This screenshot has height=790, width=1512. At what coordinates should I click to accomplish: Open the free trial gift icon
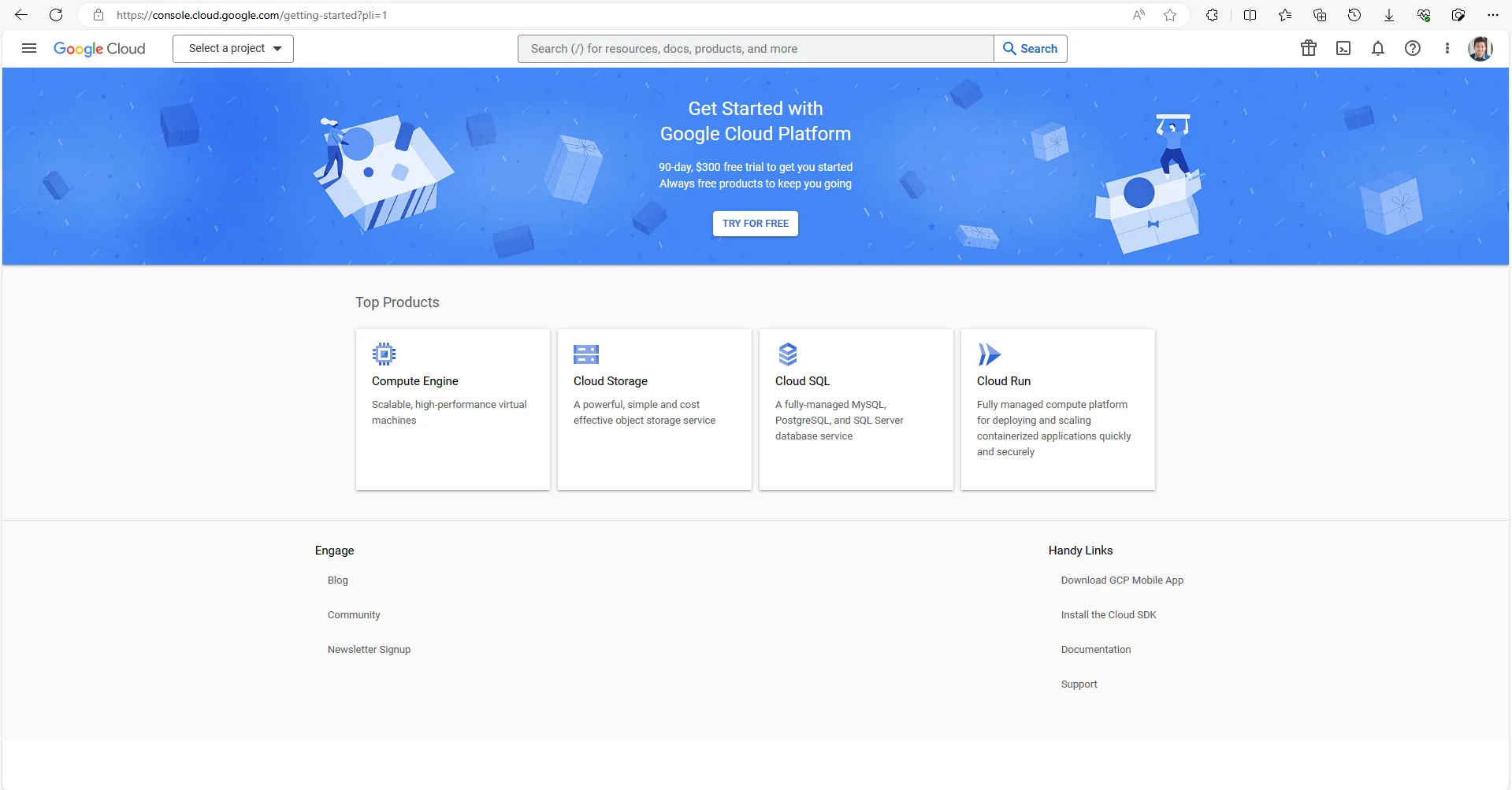pos(1309,48)
